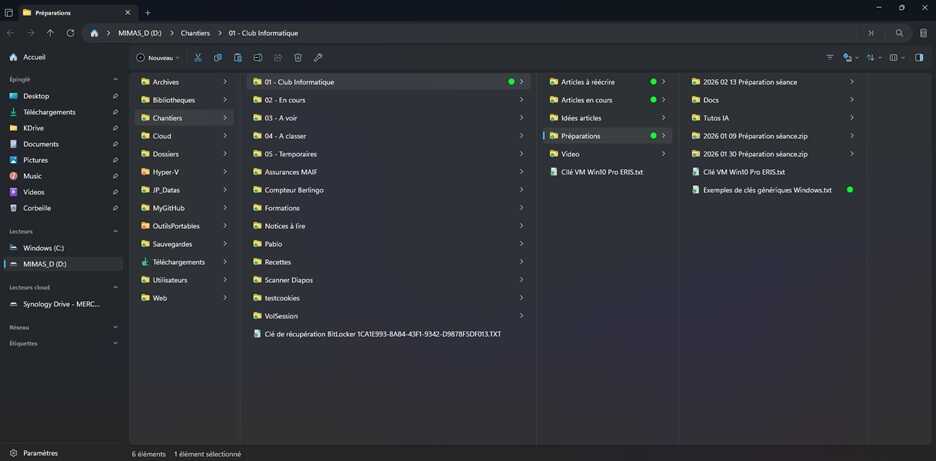Open the search magnifier icon

(x=899, y=33)
